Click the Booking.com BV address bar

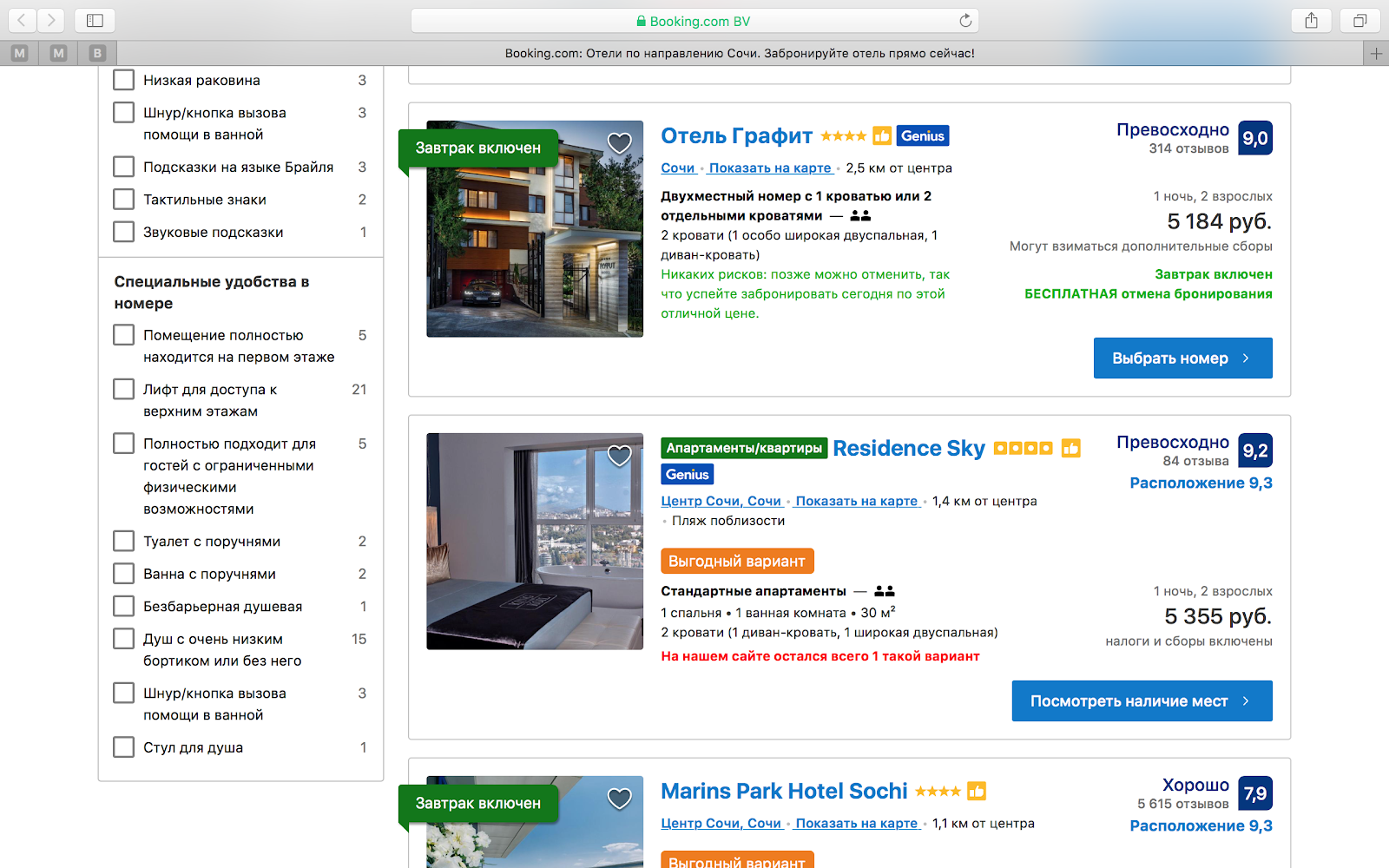[x=694, y=21]
